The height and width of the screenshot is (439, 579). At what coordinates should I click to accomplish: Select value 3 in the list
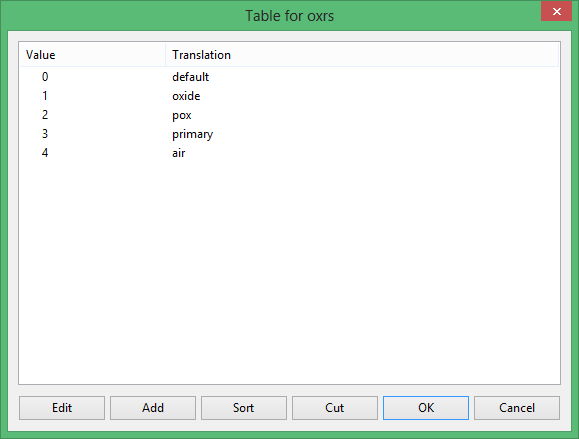point(45,134)
